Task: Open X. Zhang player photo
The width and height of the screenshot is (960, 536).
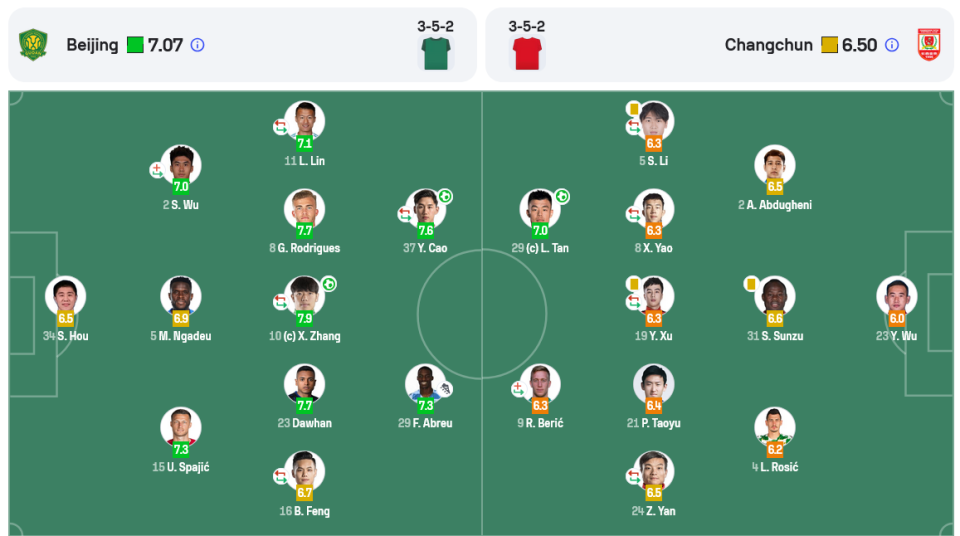Action: point(304,295)
